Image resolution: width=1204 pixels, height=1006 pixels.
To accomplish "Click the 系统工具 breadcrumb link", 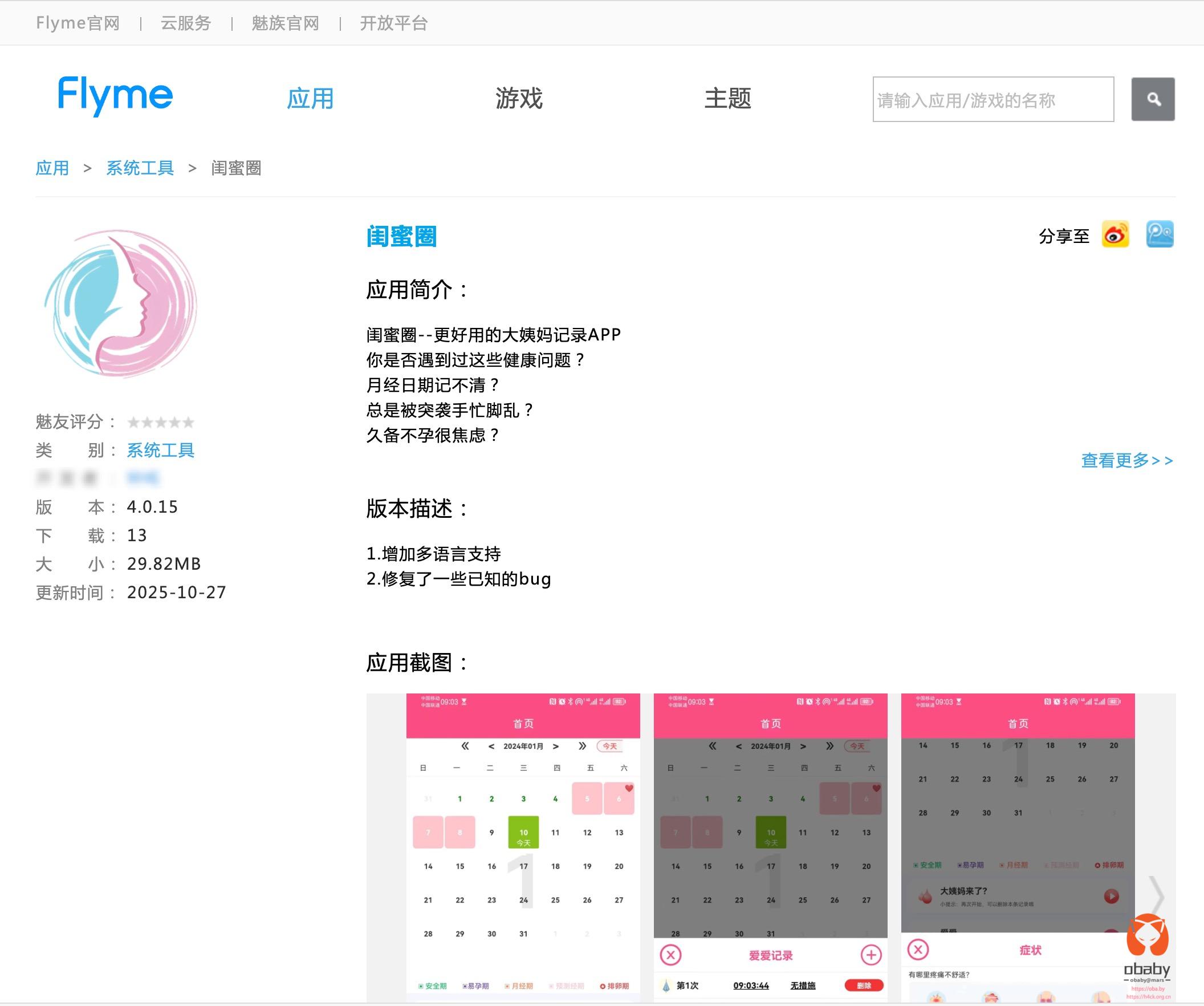I will point(140,168).
